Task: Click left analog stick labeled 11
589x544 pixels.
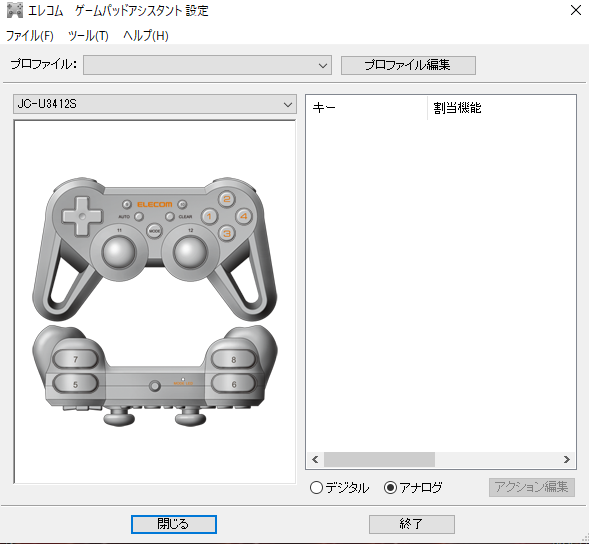Action: 118,252
